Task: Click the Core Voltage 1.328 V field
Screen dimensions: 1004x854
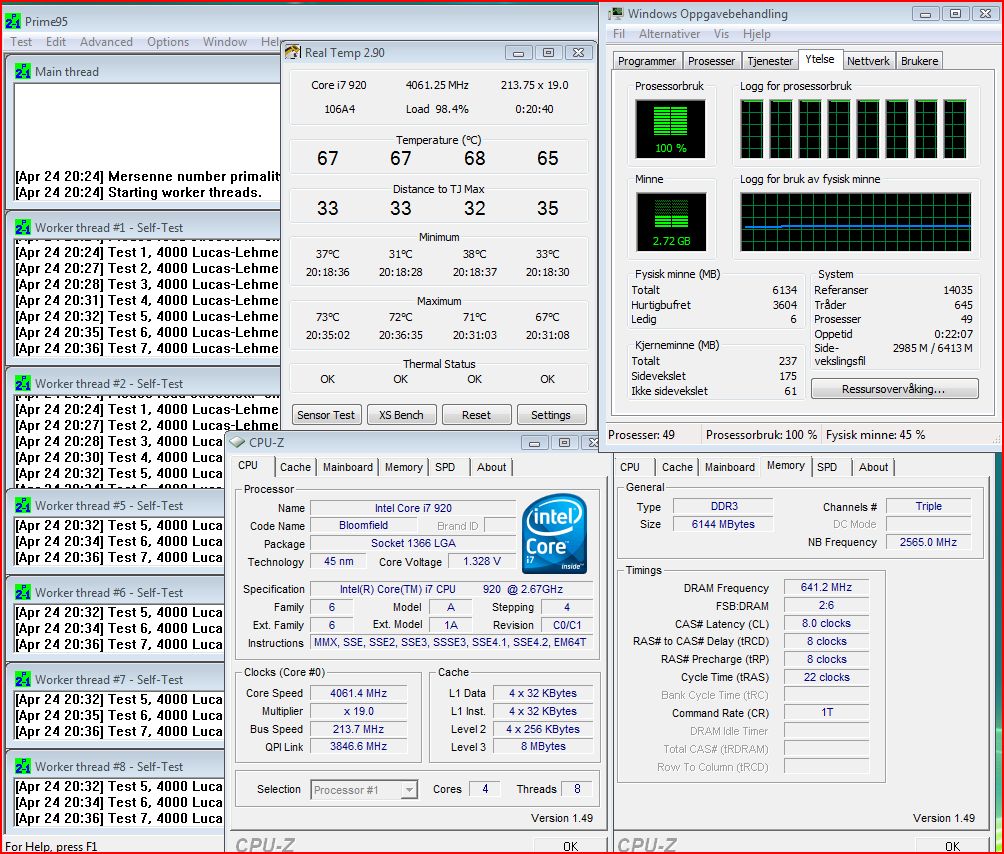Action: 482,561
